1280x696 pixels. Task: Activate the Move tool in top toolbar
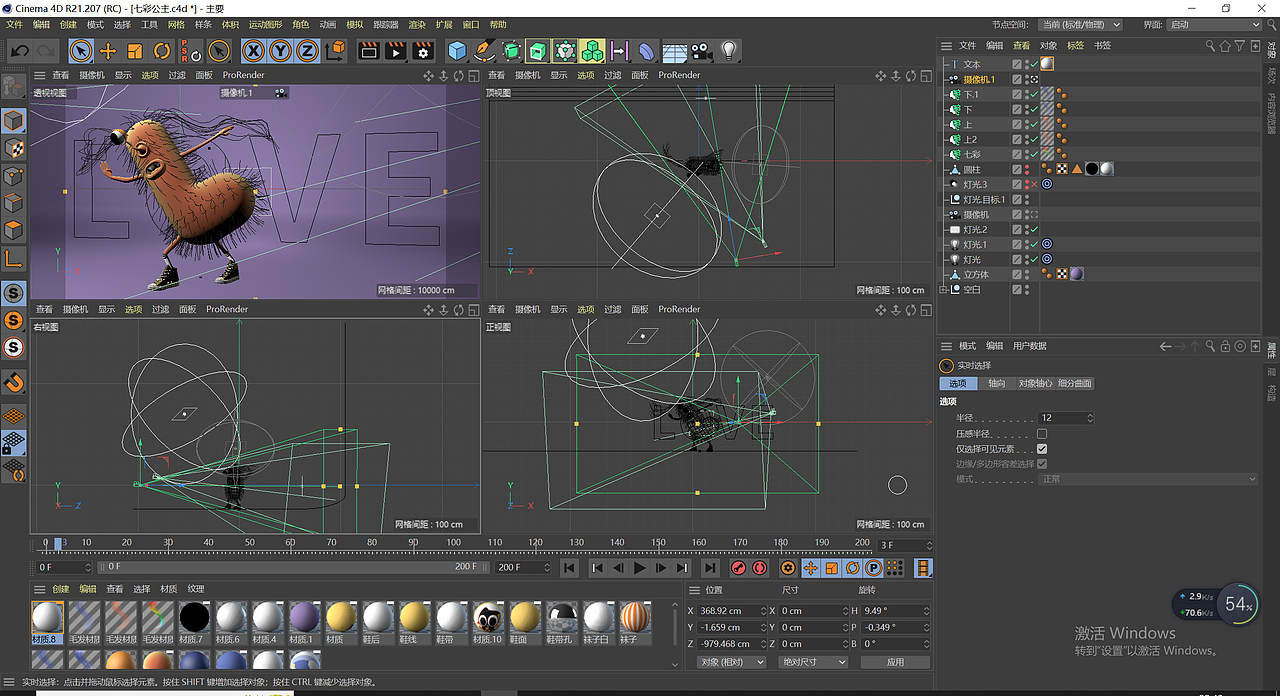(108, 51)
